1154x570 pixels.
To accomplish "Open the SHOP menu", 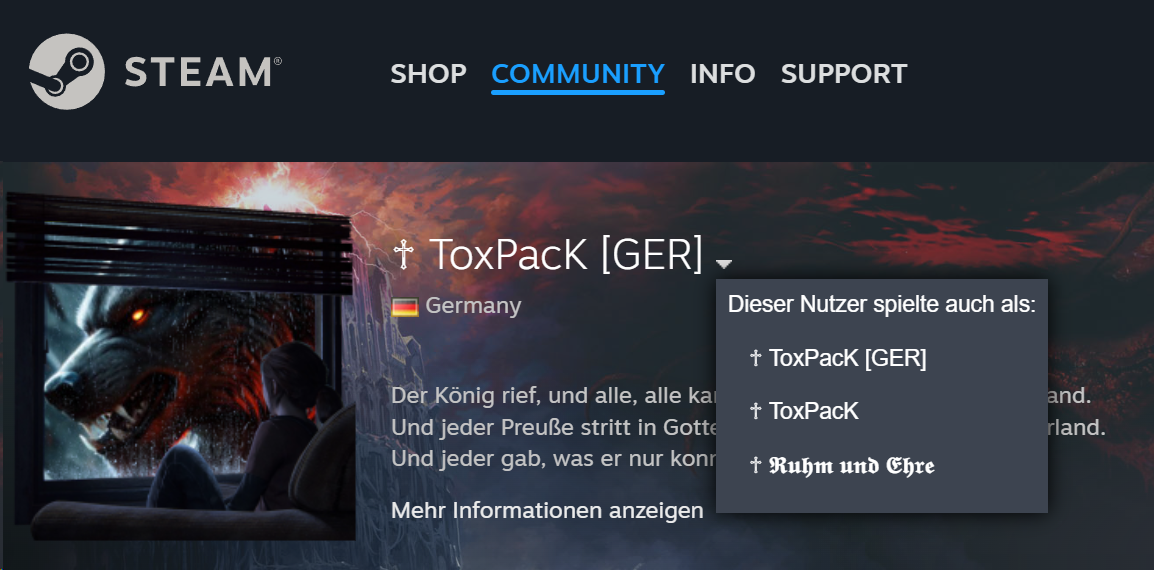I will [428, 74].
